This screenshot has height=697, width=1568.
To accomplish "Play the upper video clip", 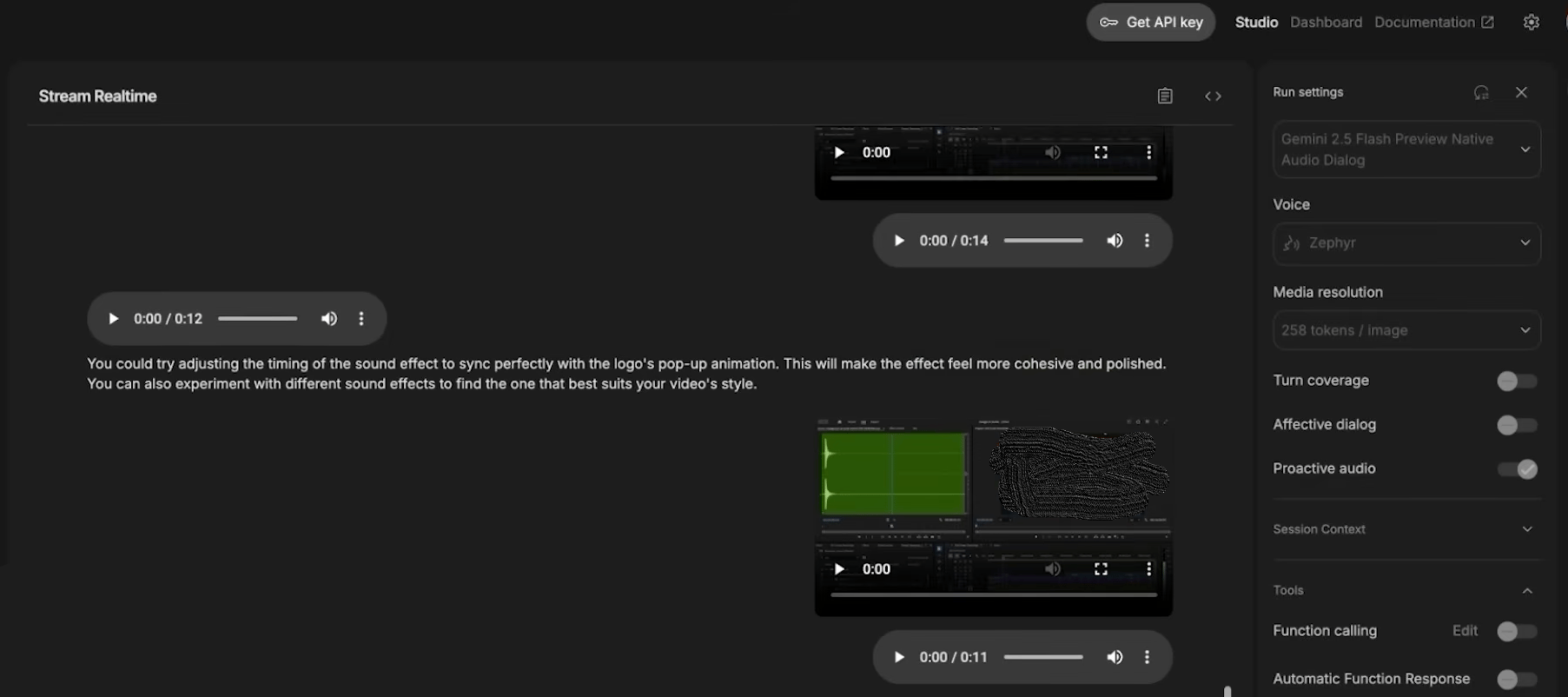I will pos(839,153).
